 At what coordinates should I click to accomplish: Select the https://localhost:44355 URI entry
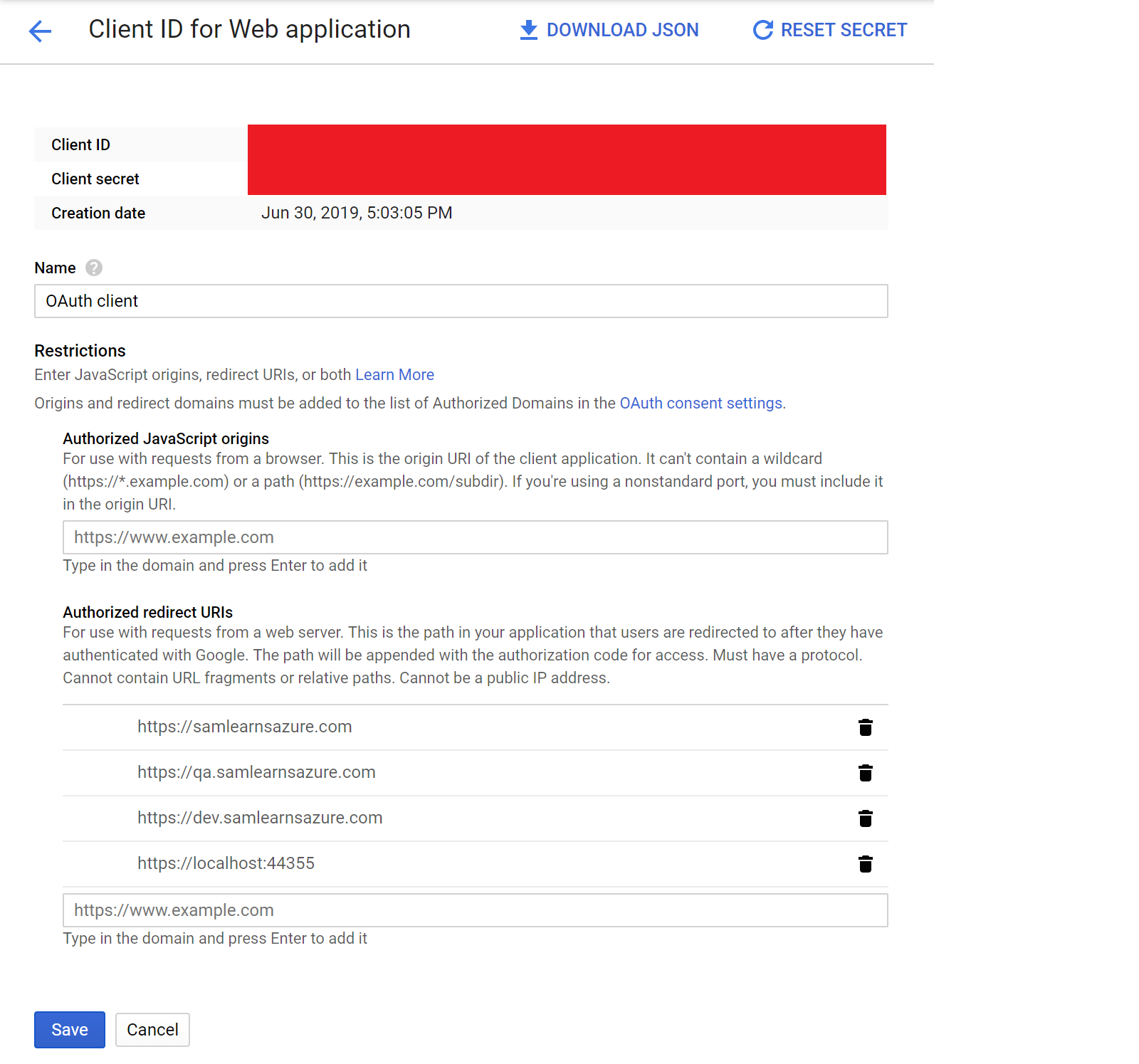pyautogui.click(x=226, y=863)
